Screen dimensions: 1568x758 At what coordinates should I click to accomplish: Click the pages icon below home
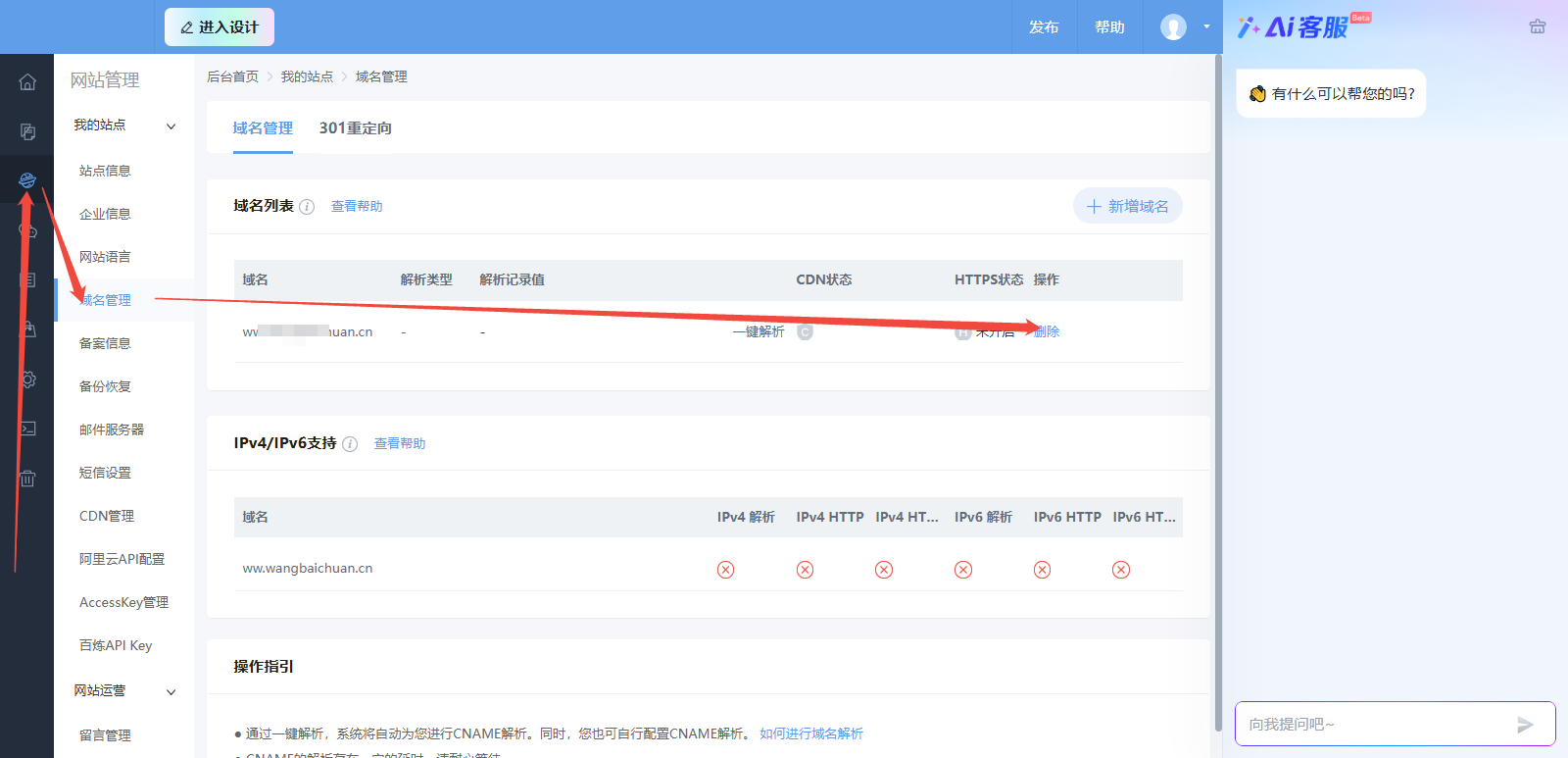[27, 131]
